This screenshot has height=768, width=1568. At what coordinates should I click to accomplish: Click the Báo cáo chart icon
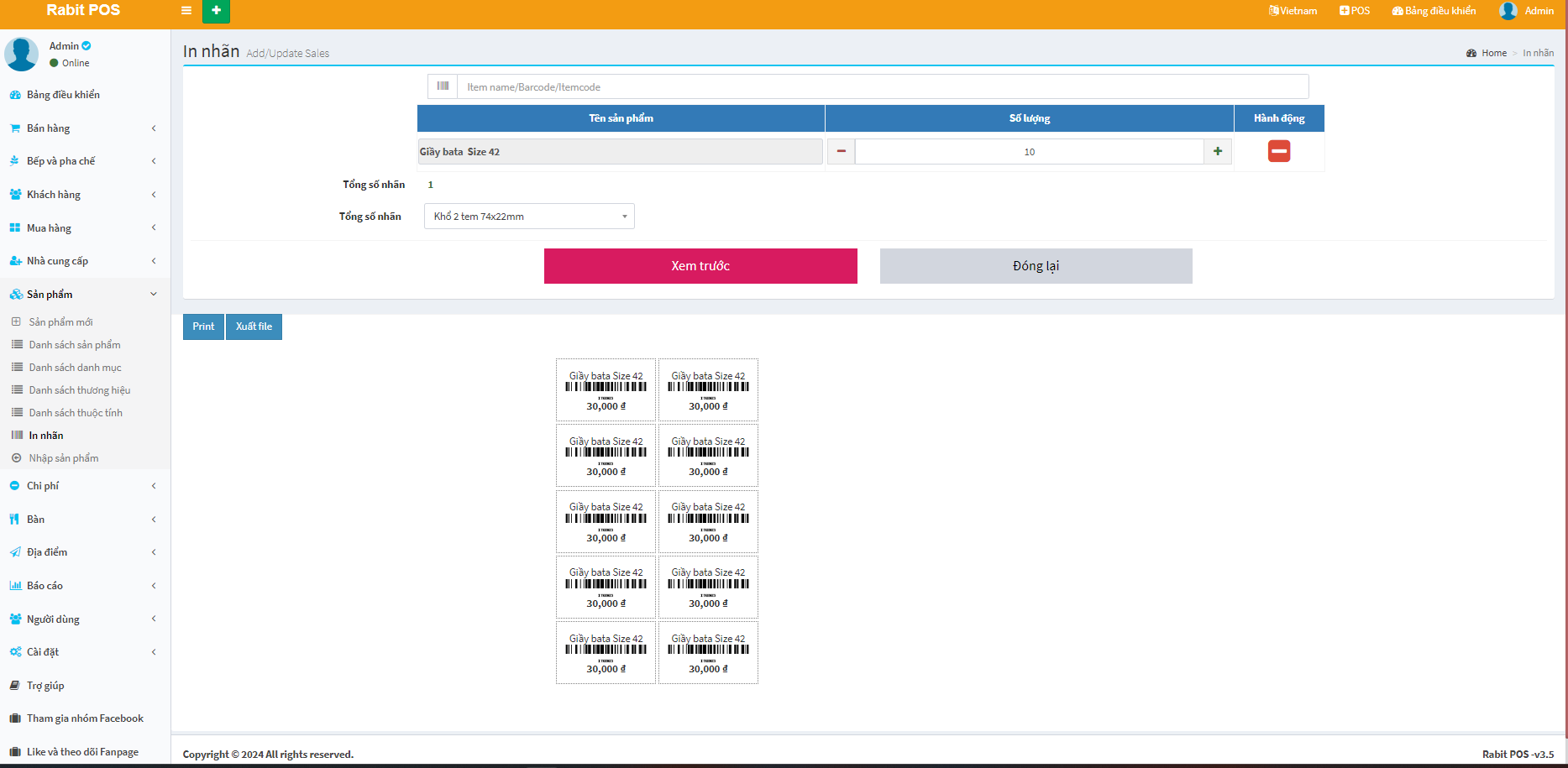click(15, 586)
